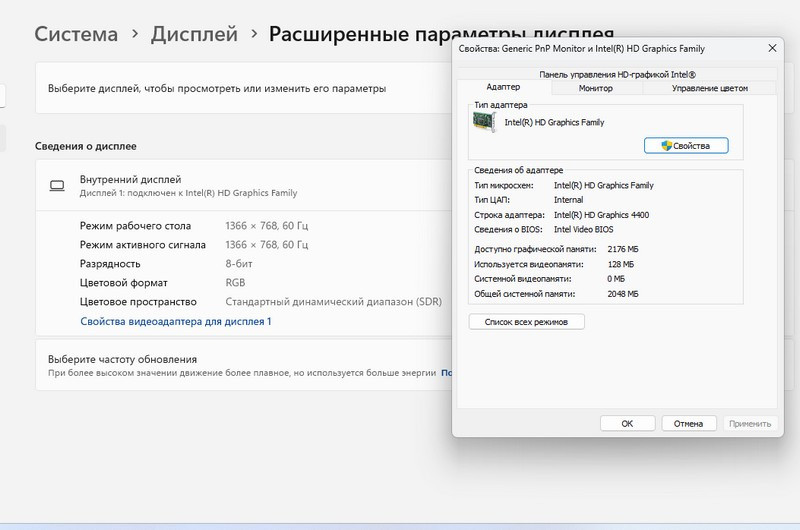Click Intel(R) HD Graphics Family under Тип адаптера
The image size is (800, 530).
tap(554, 122)
